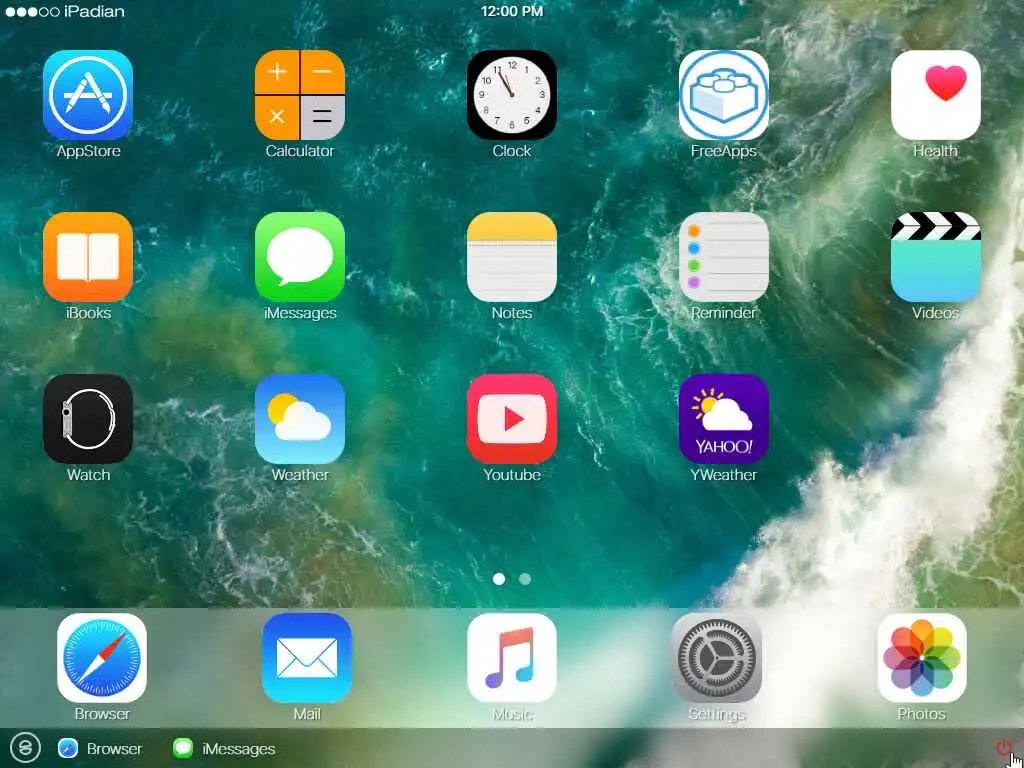This screenshot has height=768, width=1024.
Task: Click the red power button
Action: click(1002, 748)
